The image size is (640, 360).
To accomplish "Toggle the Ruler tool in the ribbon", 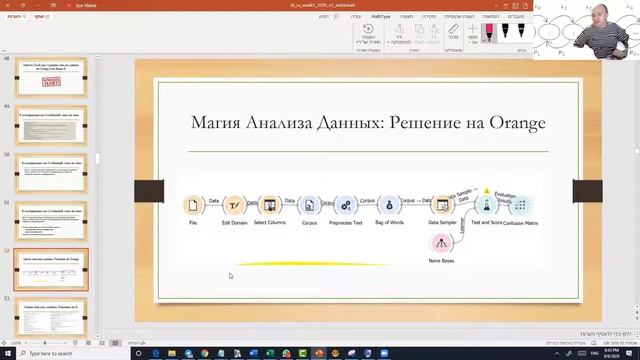I will 453,31.
